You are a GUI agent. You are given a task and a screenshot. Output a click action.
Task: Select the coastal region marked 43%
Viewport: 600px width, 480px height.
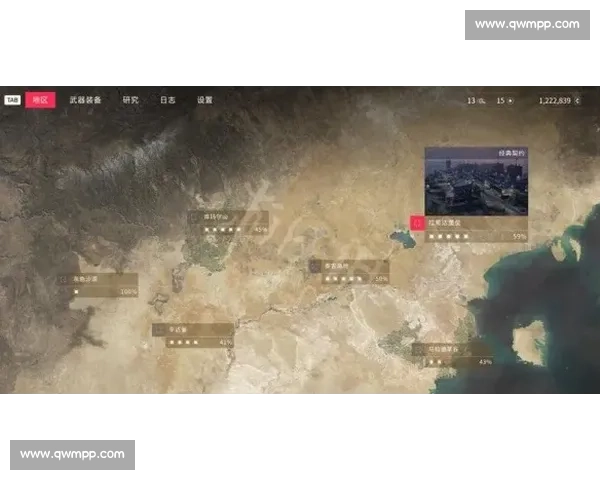pos(453,356)
